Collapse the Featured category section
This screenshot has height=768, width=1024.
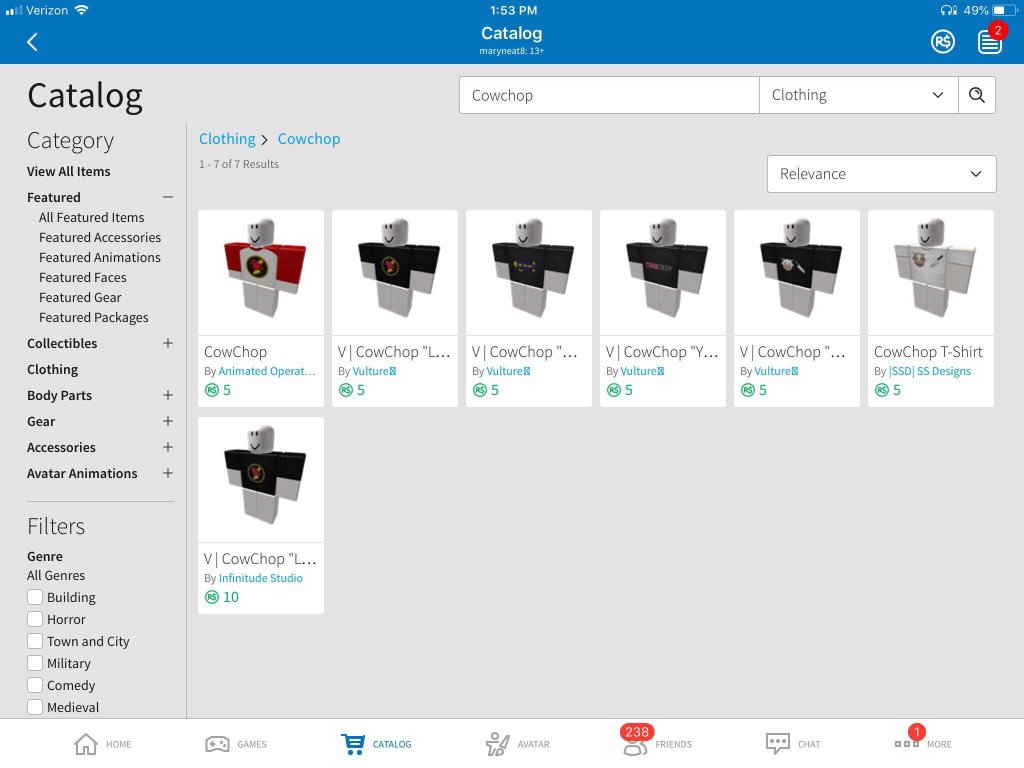[168, 197]
